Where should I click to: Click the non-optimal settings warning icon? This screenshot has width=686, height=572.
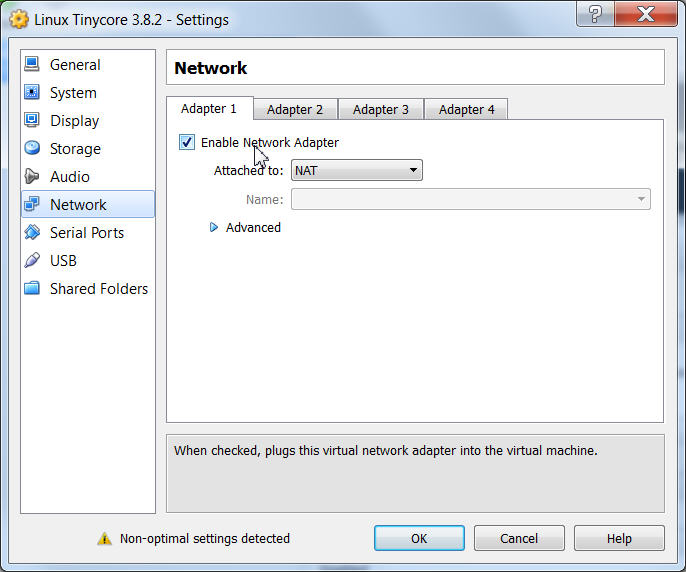104,539
